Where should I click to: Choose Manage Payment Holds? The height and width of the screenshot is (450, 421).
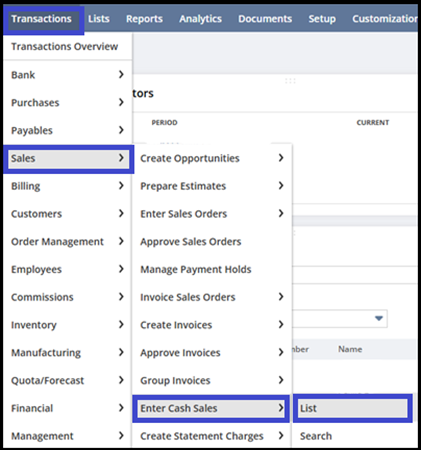[x=196, y=269]
